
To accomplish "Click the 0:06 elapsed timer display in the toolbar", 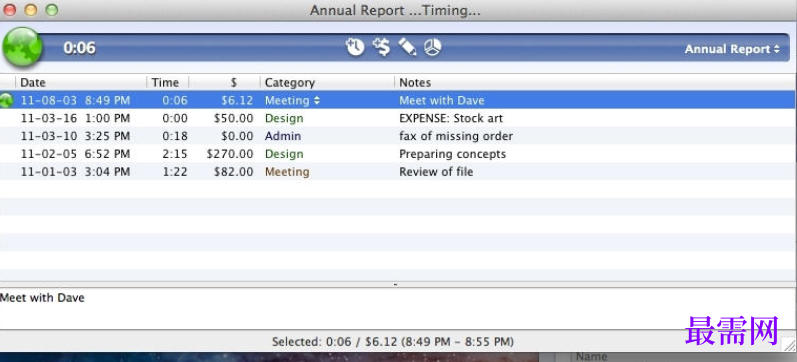I will 79,48.
